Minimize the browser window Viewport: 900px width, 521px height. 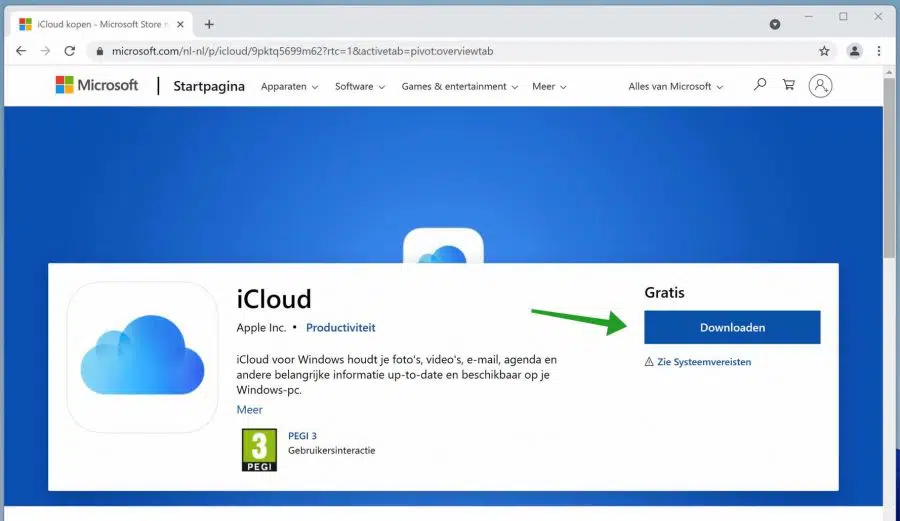tap(809, 17)
